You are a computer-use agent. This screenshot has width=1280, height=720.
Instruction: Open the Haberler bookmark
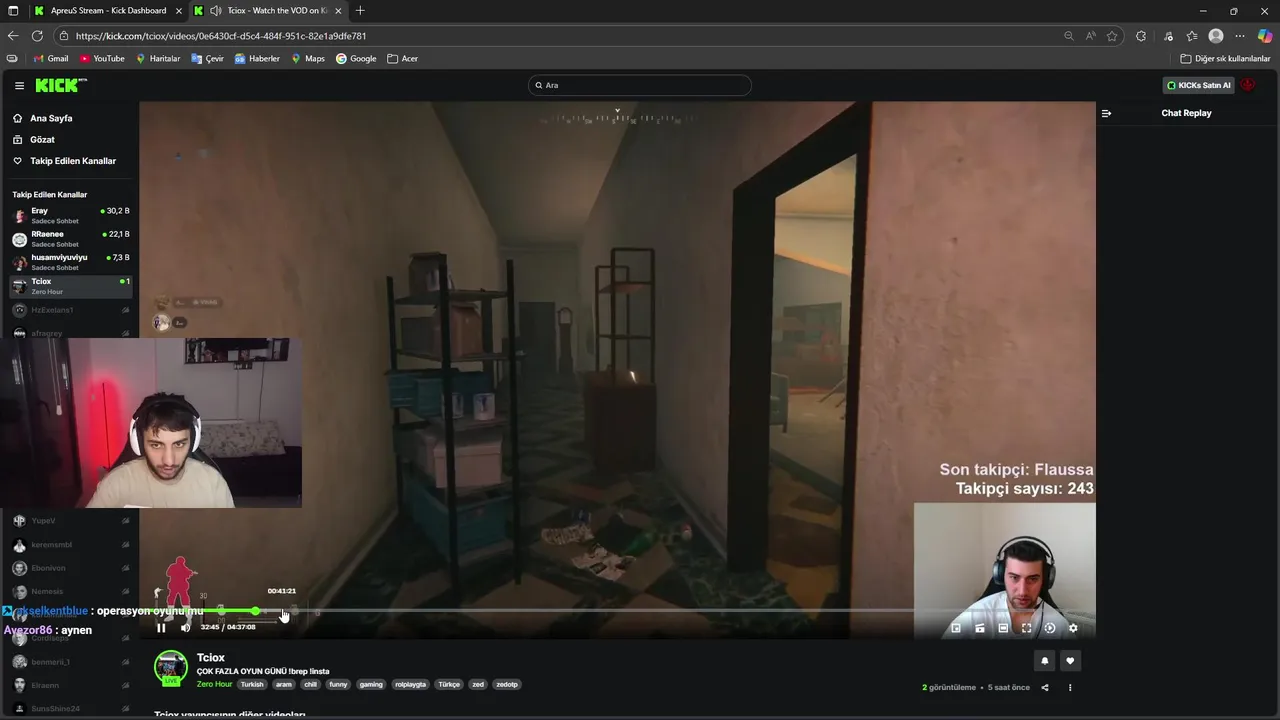(x=257, y=59)
